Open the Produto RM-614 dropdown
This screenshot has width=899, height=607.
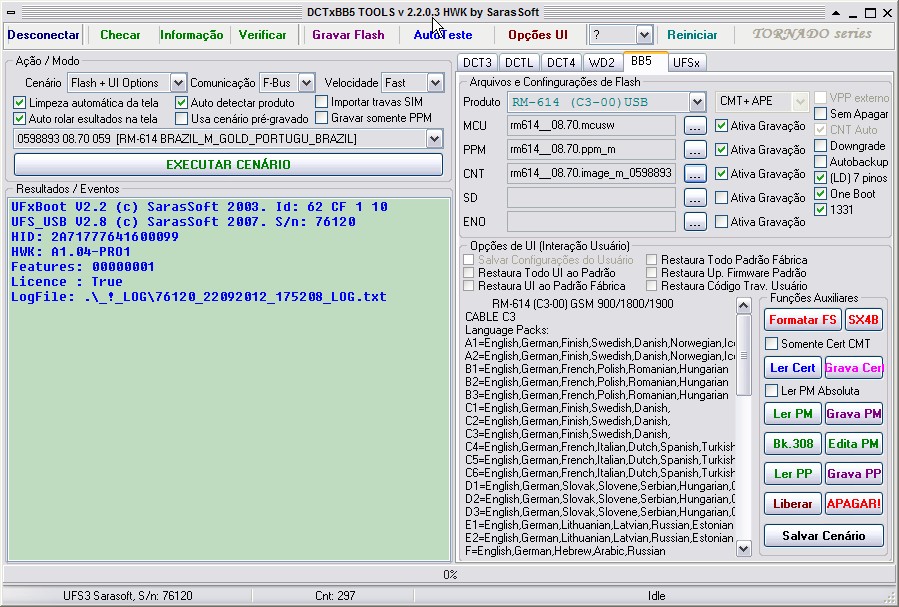pyautogui.click(x=697, y=102)
